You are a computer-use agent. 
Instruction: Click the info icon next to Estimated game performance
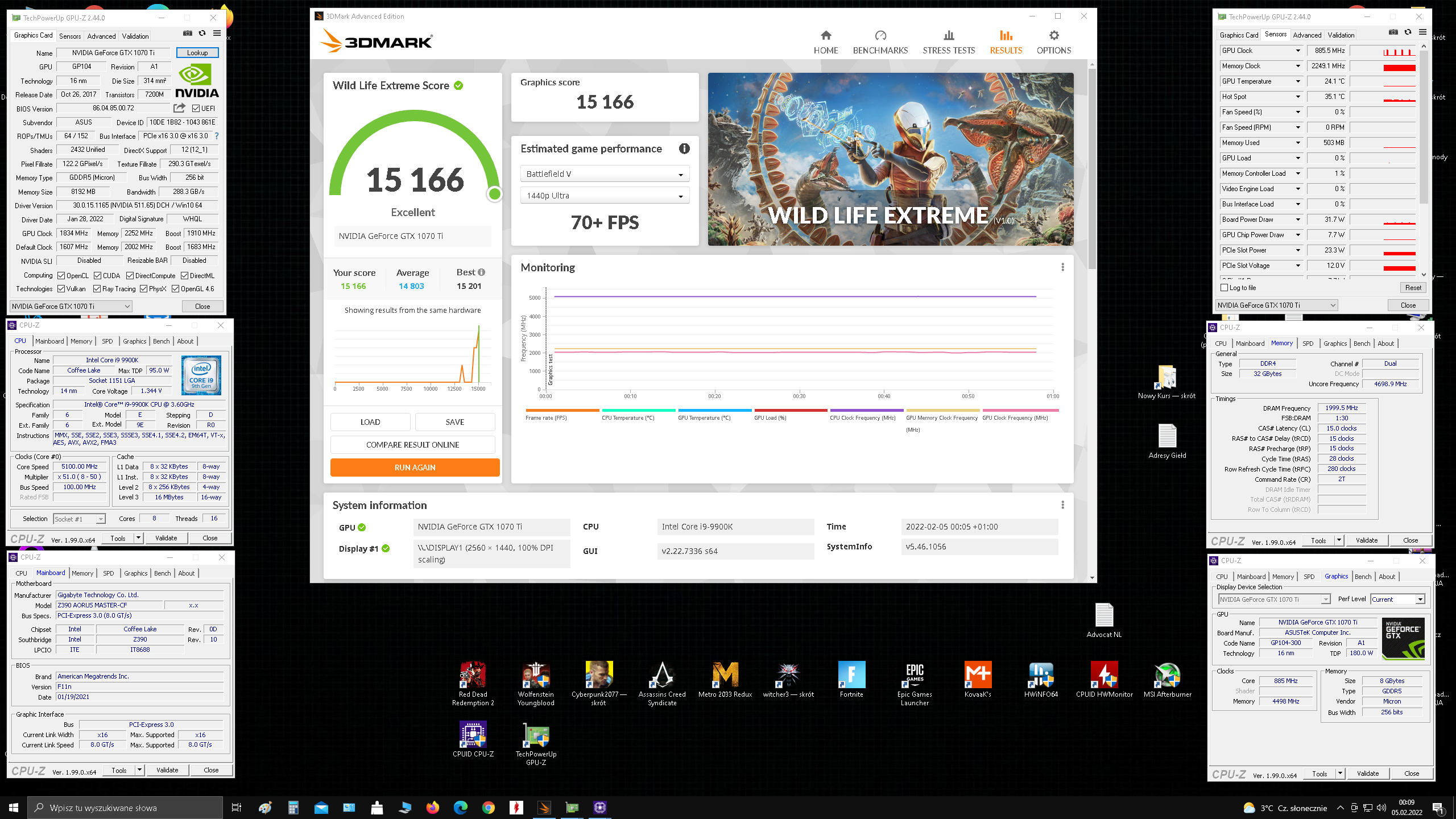click(x=684, y=148)
